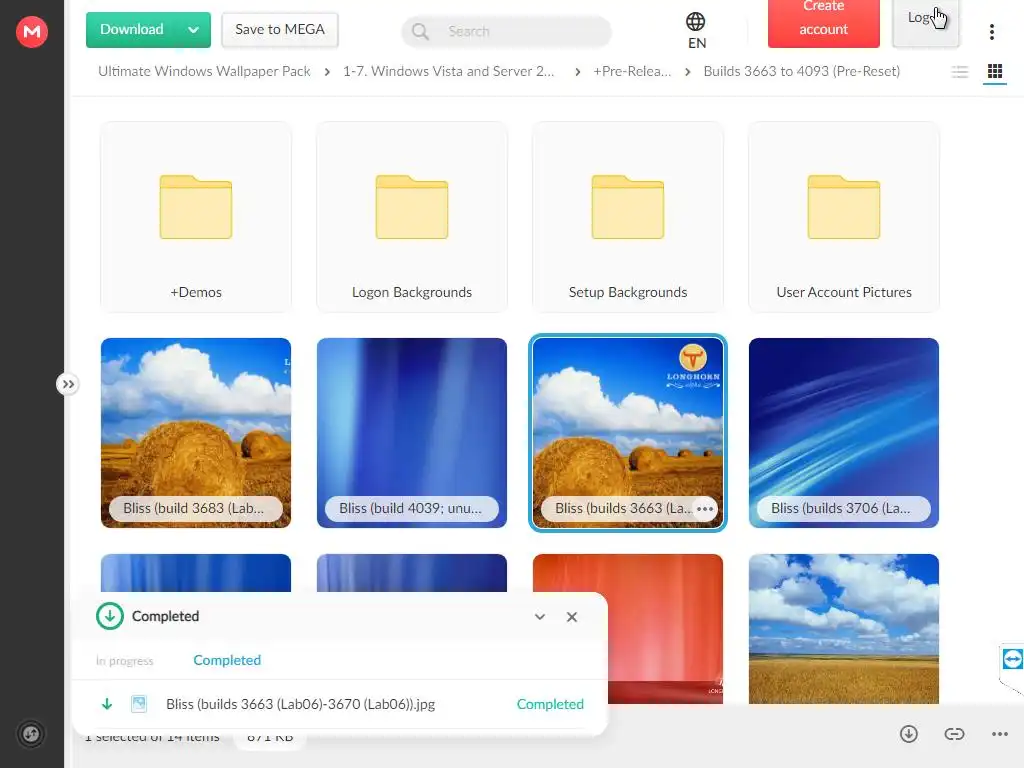
Task: Click the search magnifier icon
Action: tap(421, 31)
